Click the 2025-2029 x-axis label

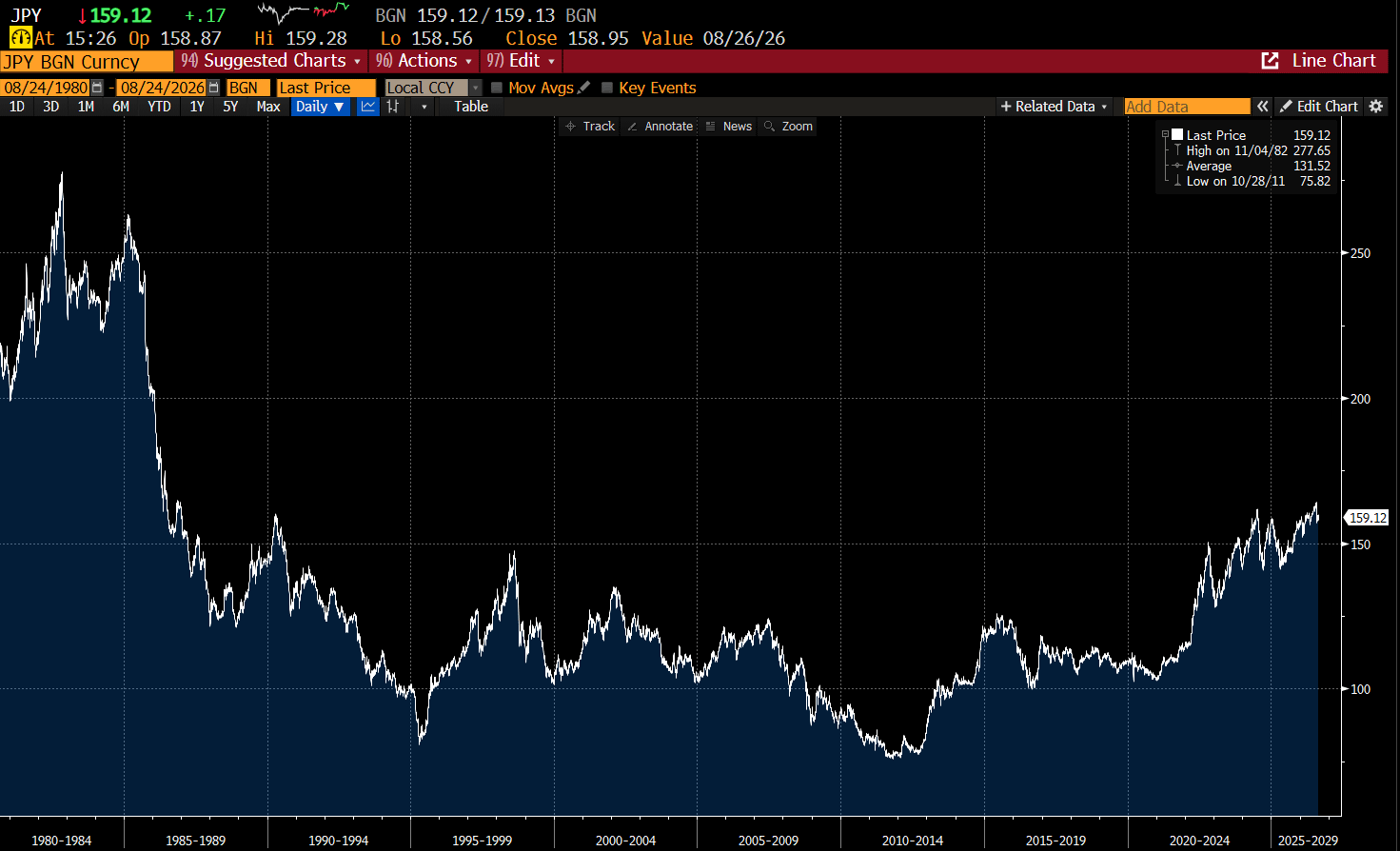[x=1308, y=841]
